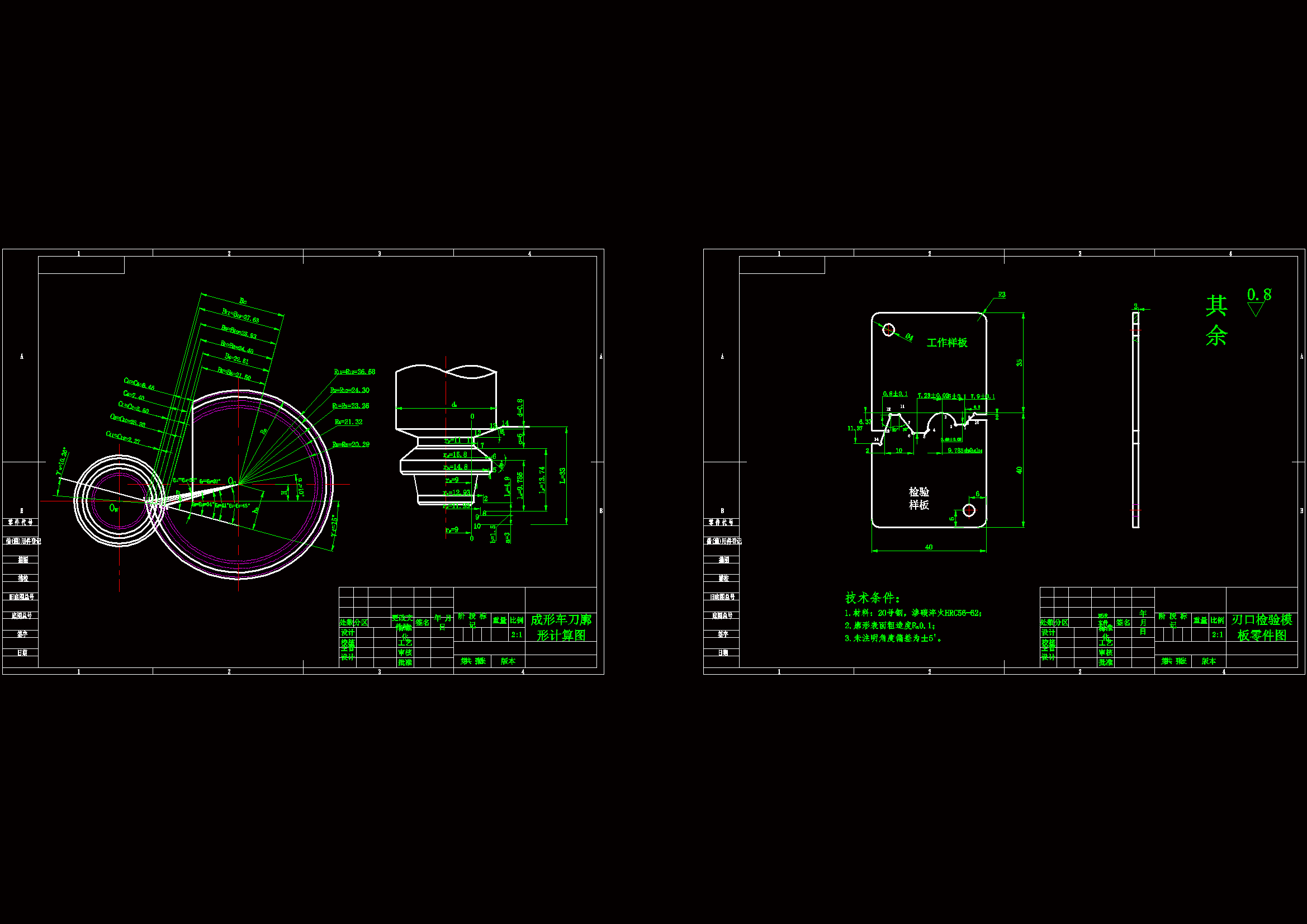The image size is (1307, 924).
Task: Select the 40 width dimension under plate
Action: 929,547
